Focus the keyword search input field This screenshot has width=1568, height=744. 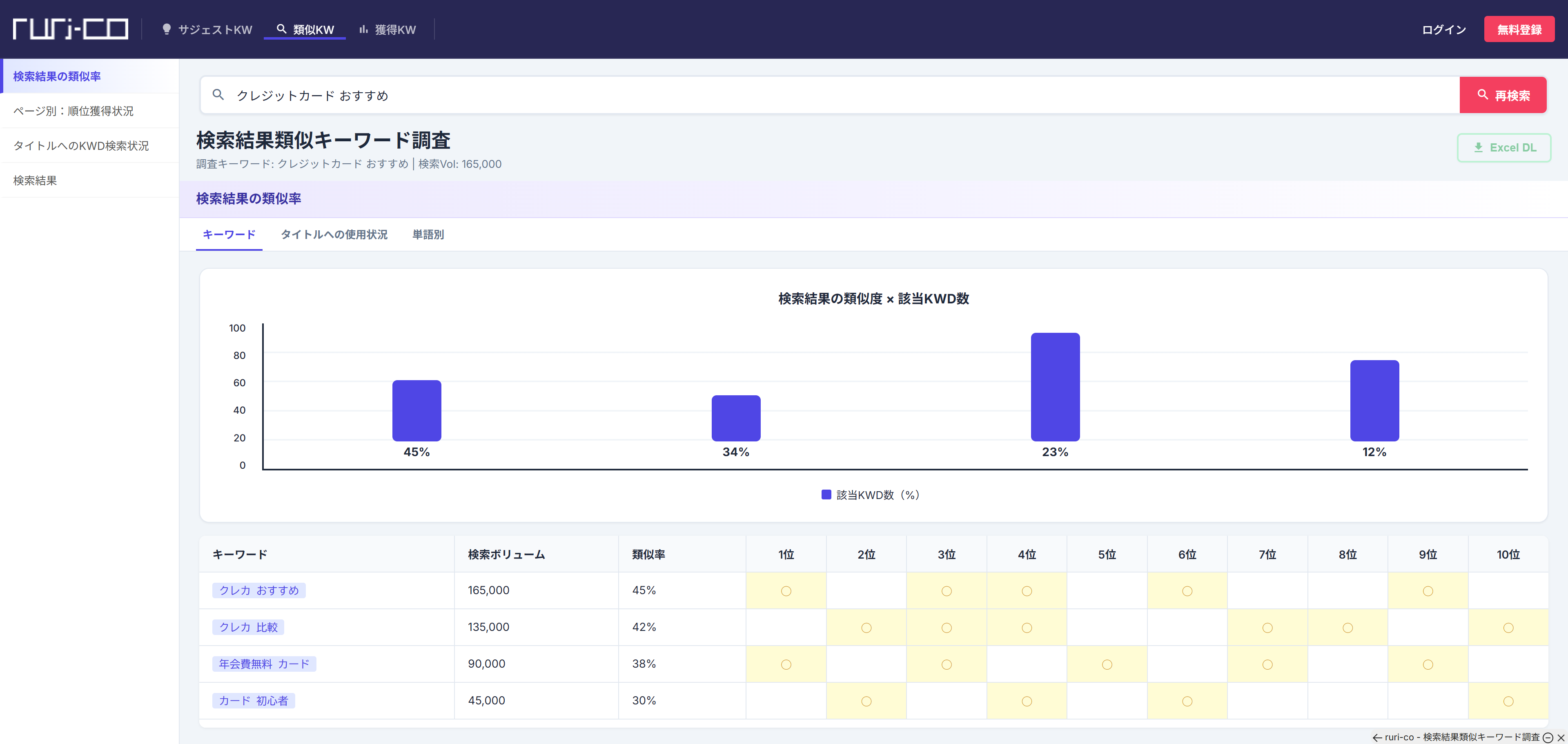pyautogui.click(x=830, y=95)
